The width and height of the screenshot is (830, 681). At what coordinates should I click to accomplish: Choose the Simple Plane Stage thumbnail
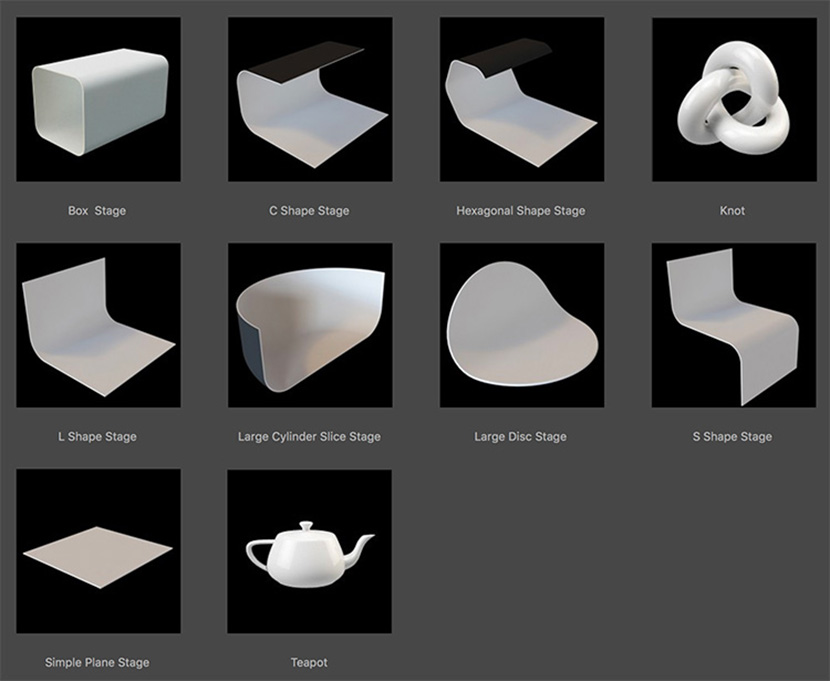[x=98, y=551]
